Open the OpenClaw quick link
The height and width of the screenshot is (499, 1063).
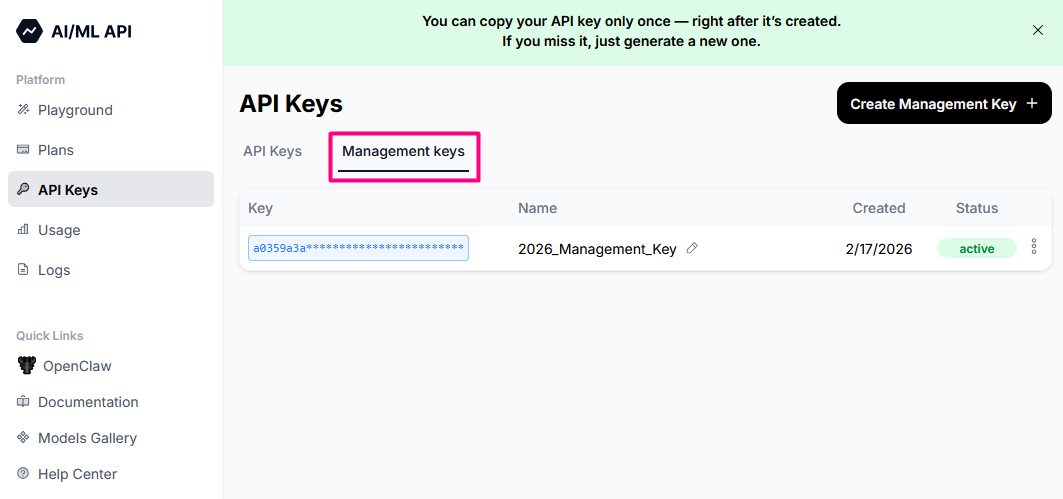[76, 366]
